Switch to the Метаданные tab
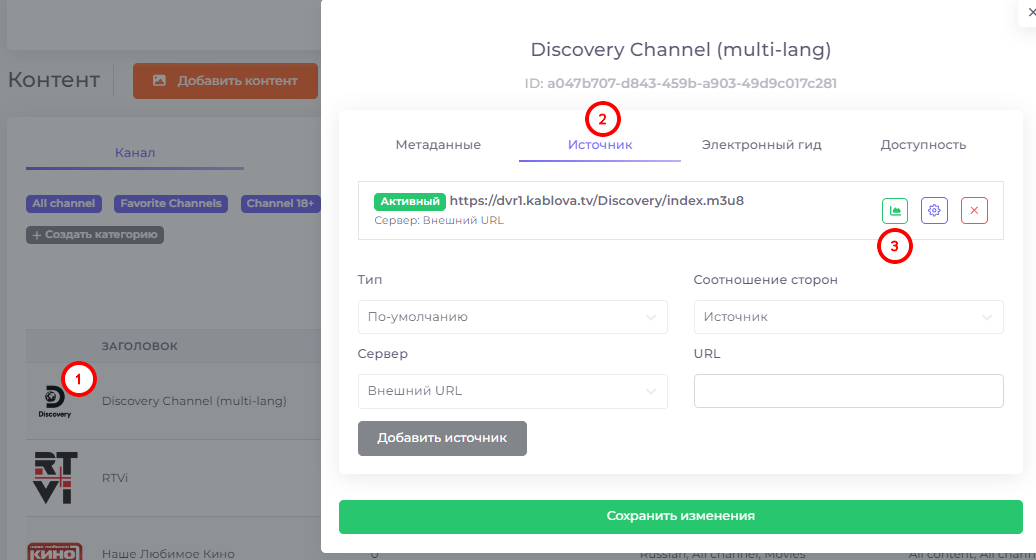Viewport: 1036px width, 560px height. [438, 145]
